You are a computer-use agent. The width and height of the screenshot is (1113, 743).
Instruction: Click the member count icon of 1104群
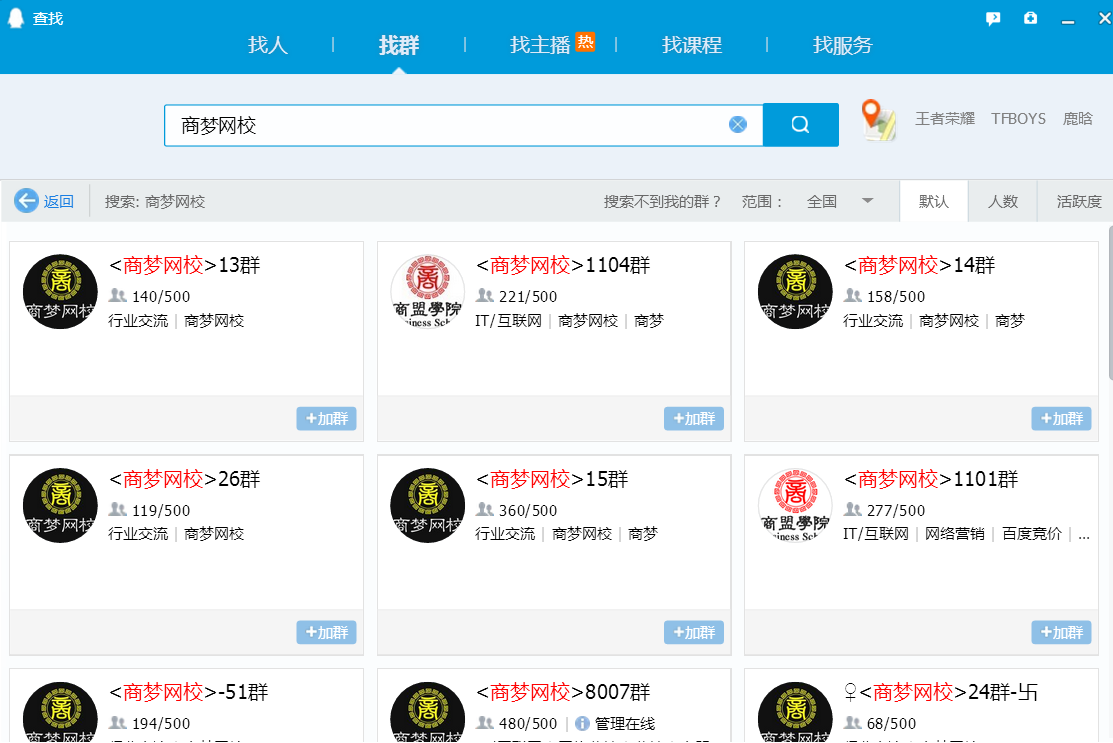(485, 295)
